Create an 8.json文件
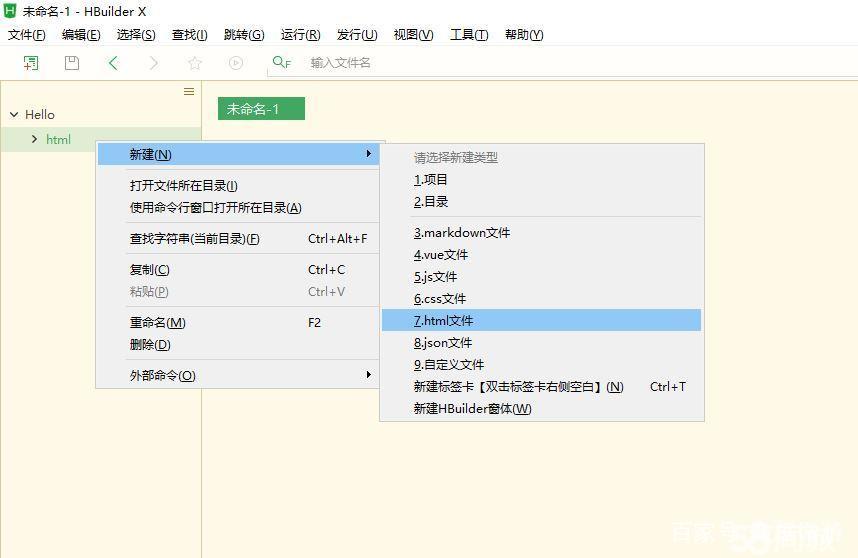The image size is (858, 558). click(x=541, y=342)
